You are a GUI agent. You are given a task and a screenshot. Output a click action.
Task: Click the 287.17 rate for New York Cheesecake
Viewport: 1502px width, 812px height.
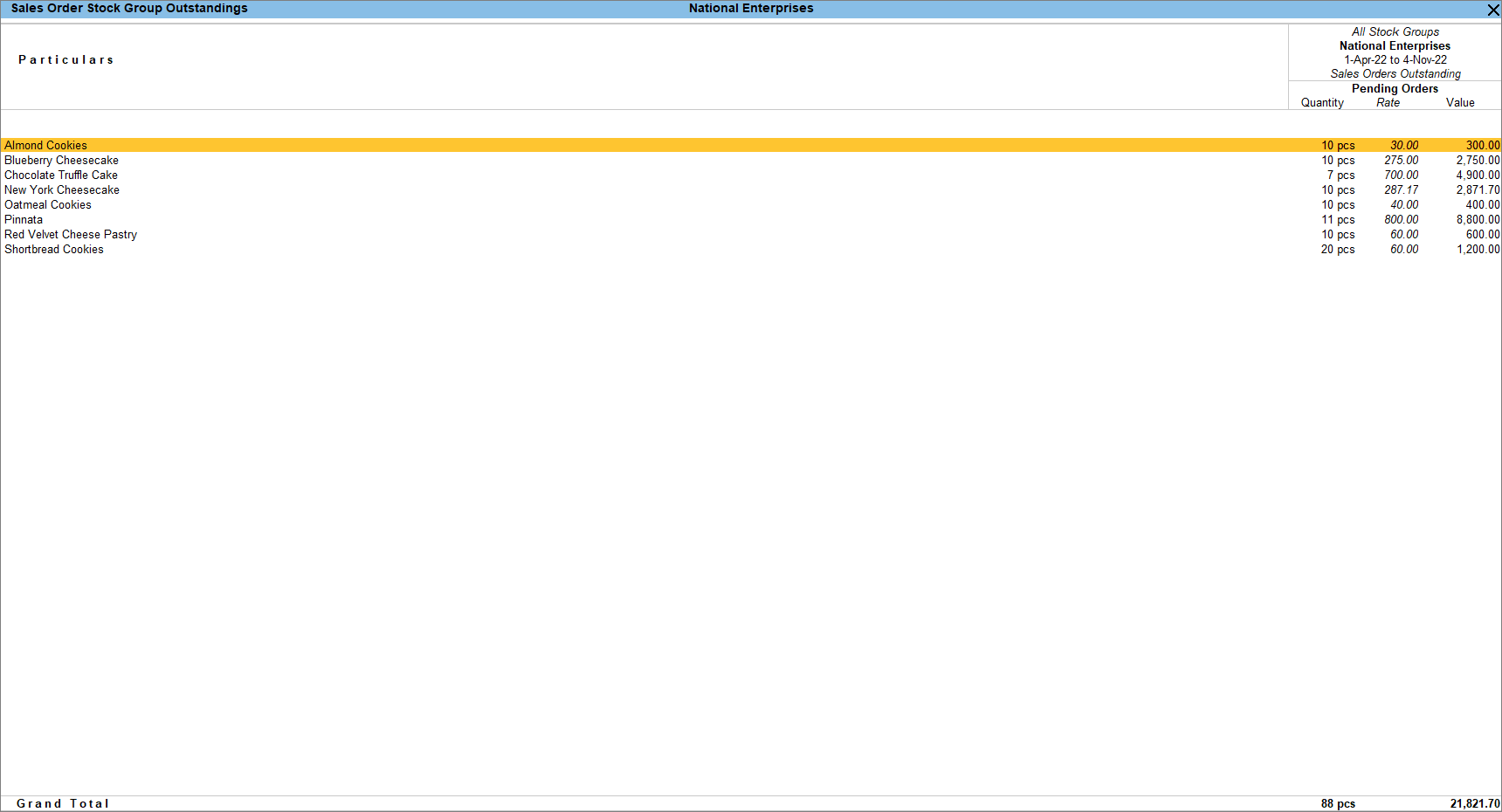(x=1401, y=190)
